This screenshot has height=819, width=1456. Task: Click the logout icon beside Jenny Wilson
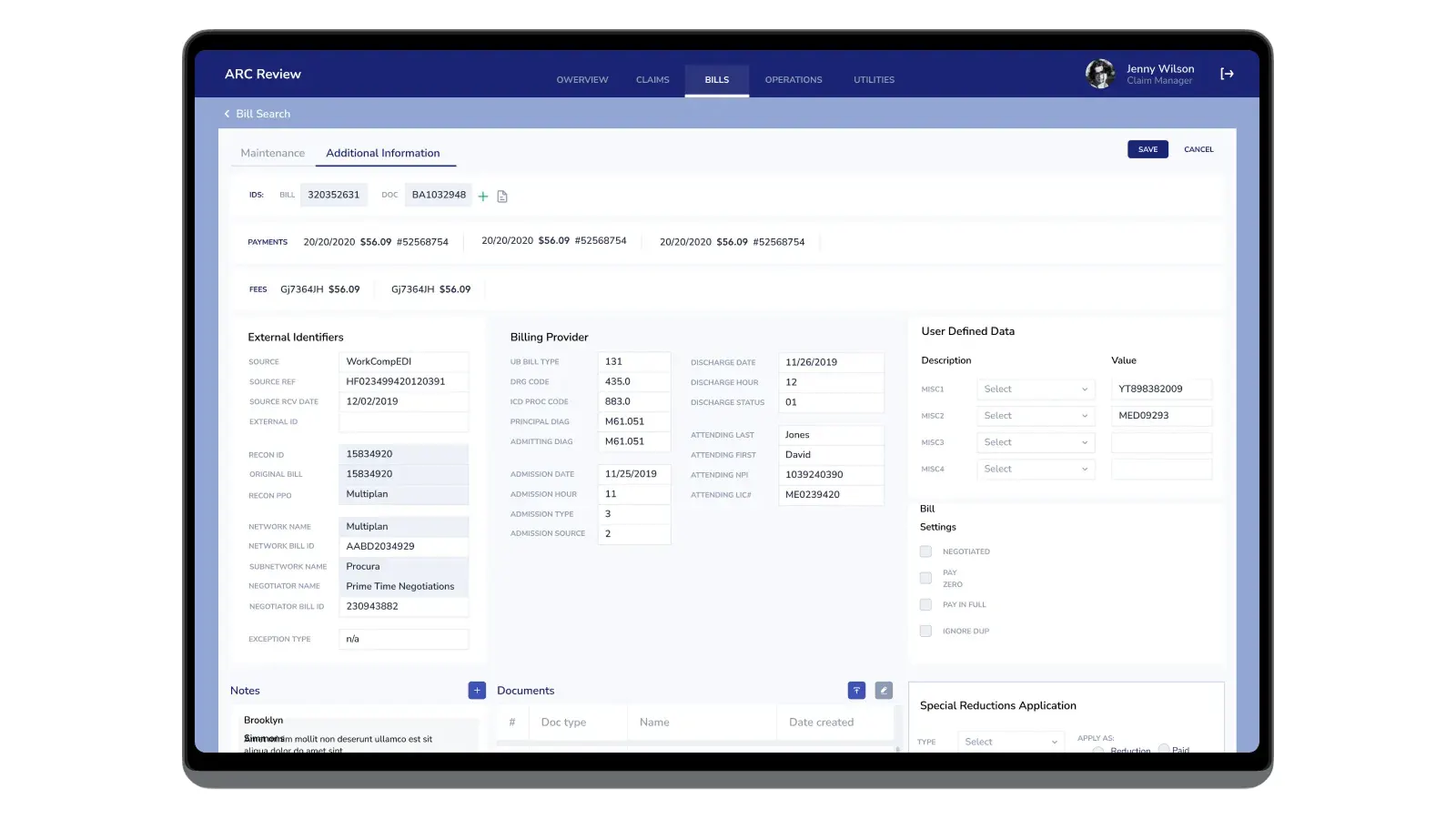(x=1227, y=74)
